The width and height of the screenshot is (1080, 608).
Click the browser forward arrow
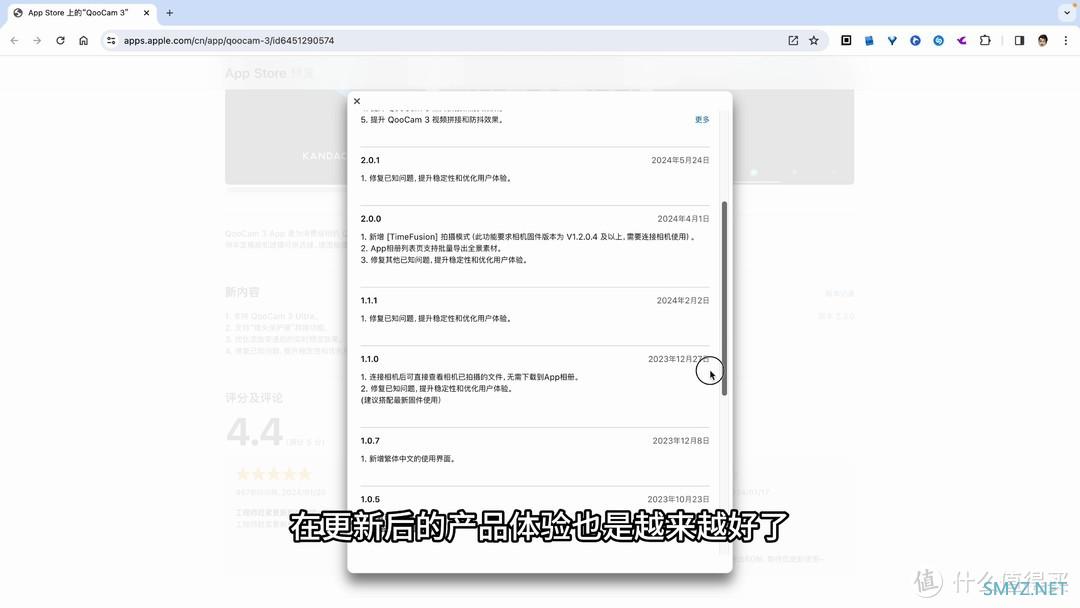[x=37, y=41]
